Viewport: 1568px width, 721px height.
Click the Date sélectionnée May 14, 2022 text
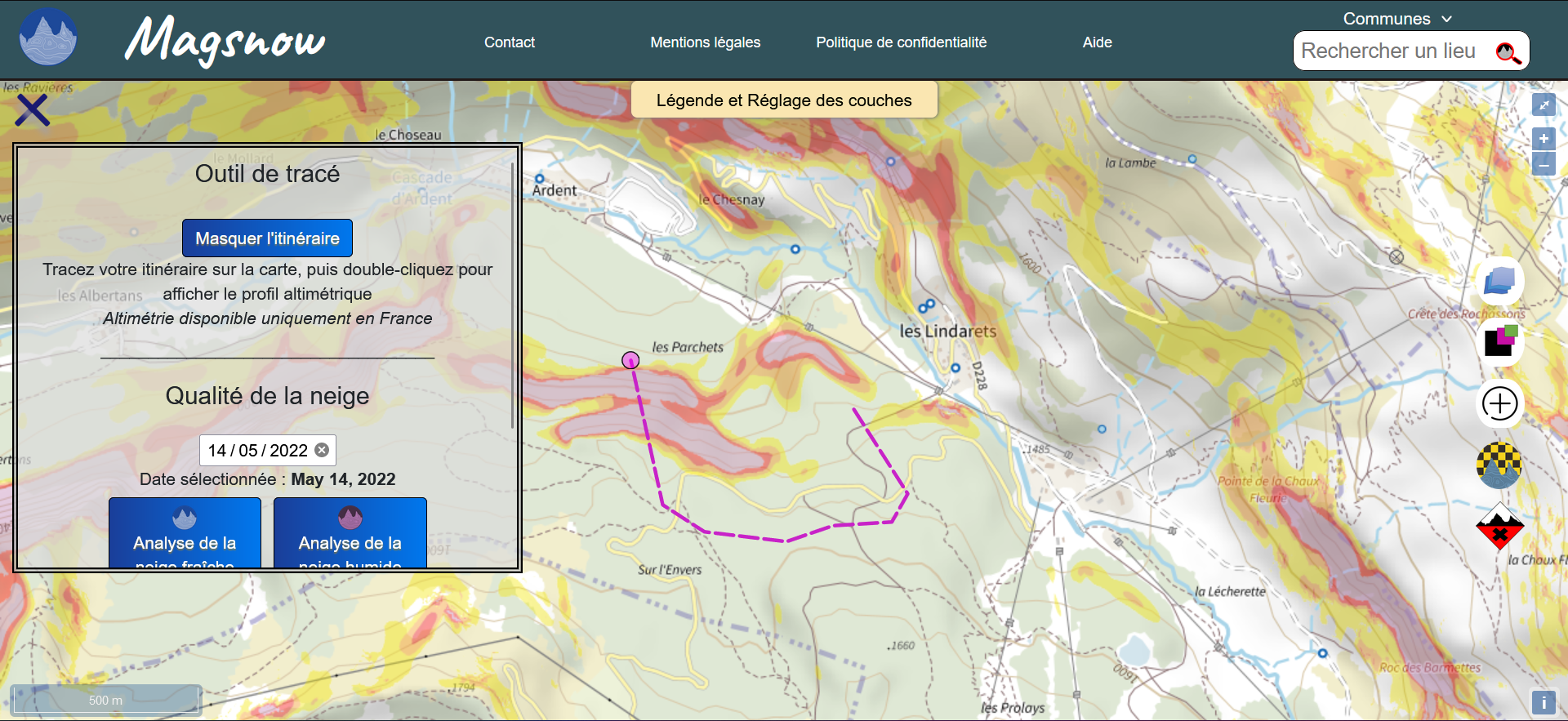tap(267, 479)
